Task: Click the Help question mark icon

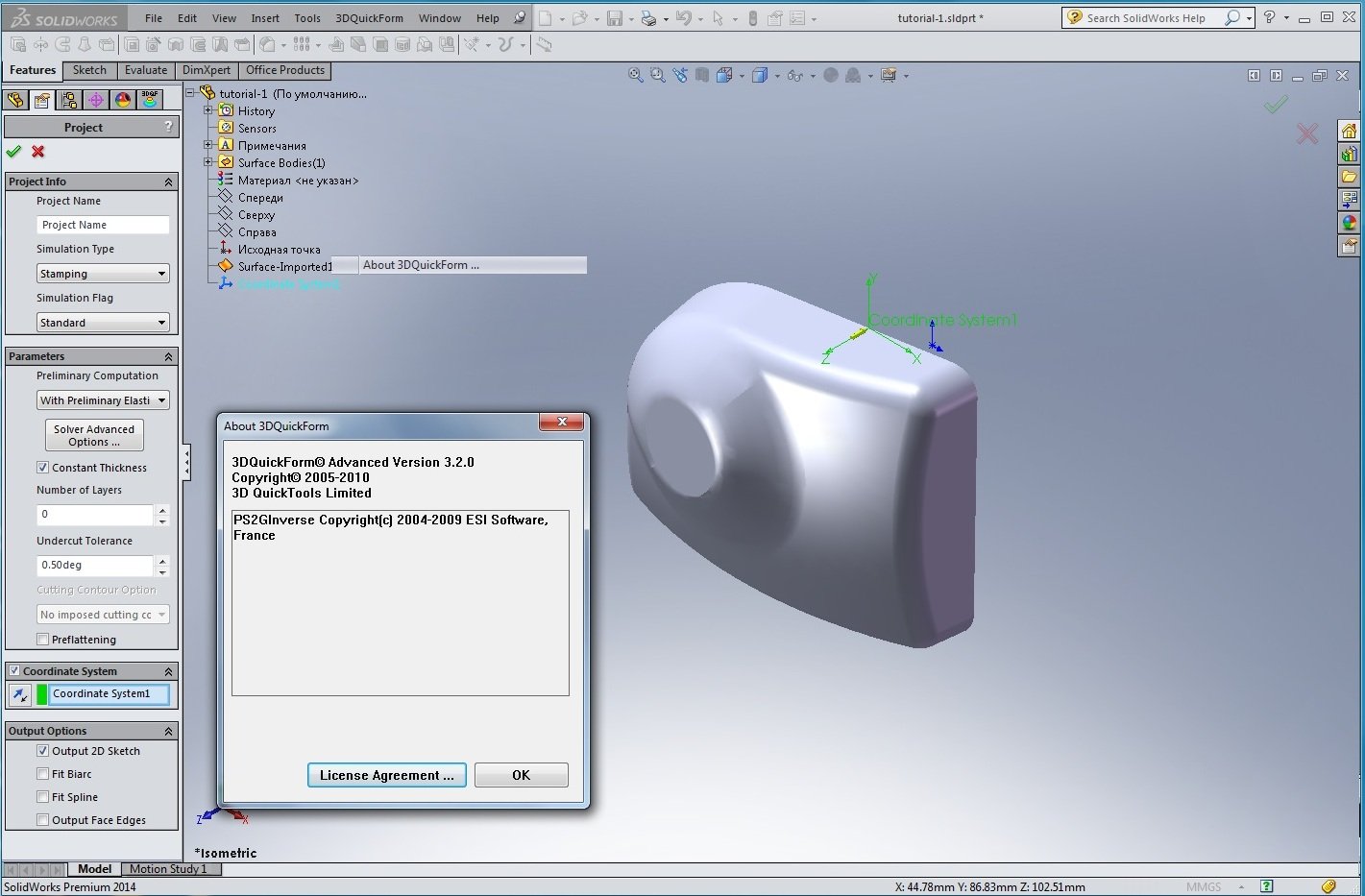Action: click(x=1269, y=17)
